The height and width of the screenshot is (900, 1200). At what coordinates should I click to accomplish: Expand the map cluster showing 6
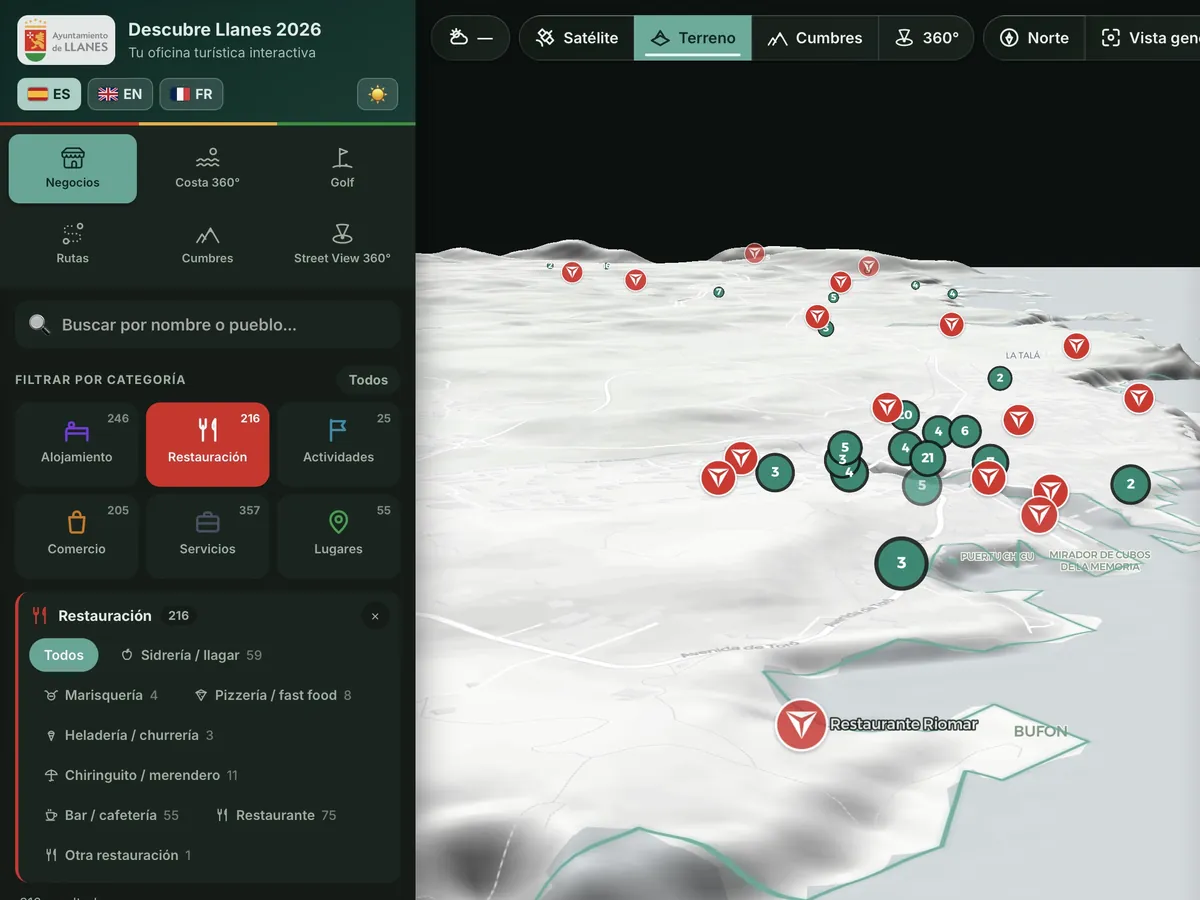coord(965,431)
